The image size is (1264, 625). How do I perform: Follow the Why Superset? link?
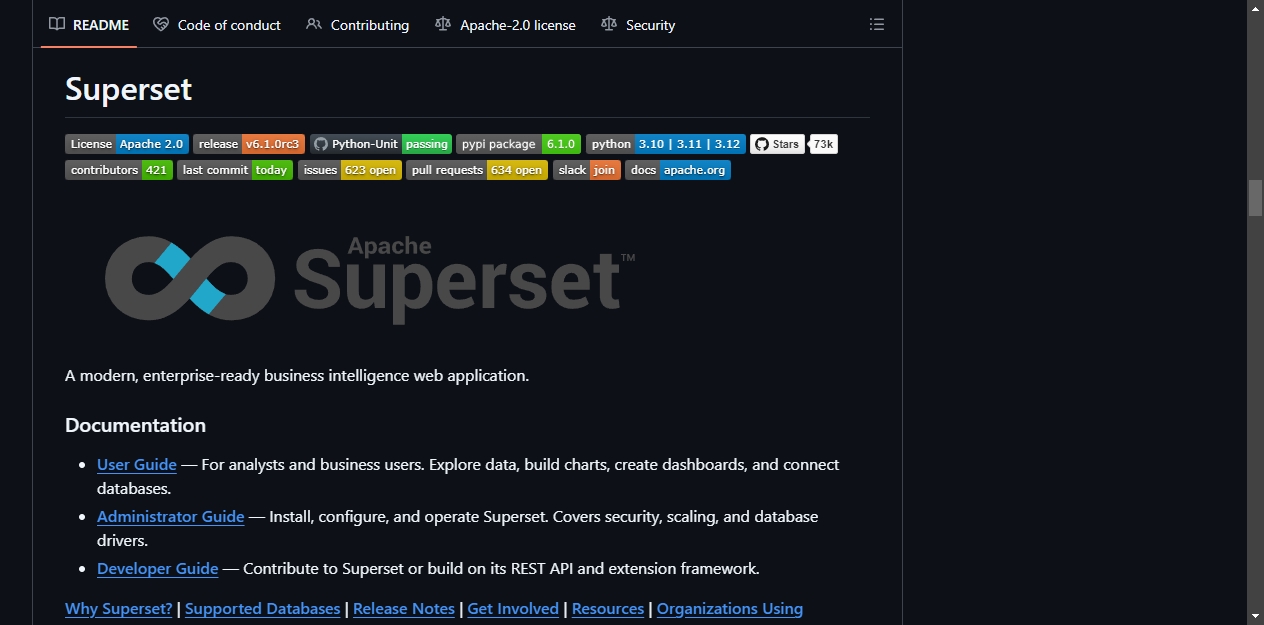pyautogui.click(x=119, y=609)
